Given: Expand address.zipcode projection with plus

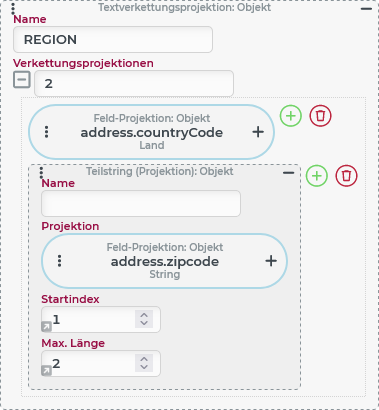Looking at the screenshot, I should (x=271, y=261).
